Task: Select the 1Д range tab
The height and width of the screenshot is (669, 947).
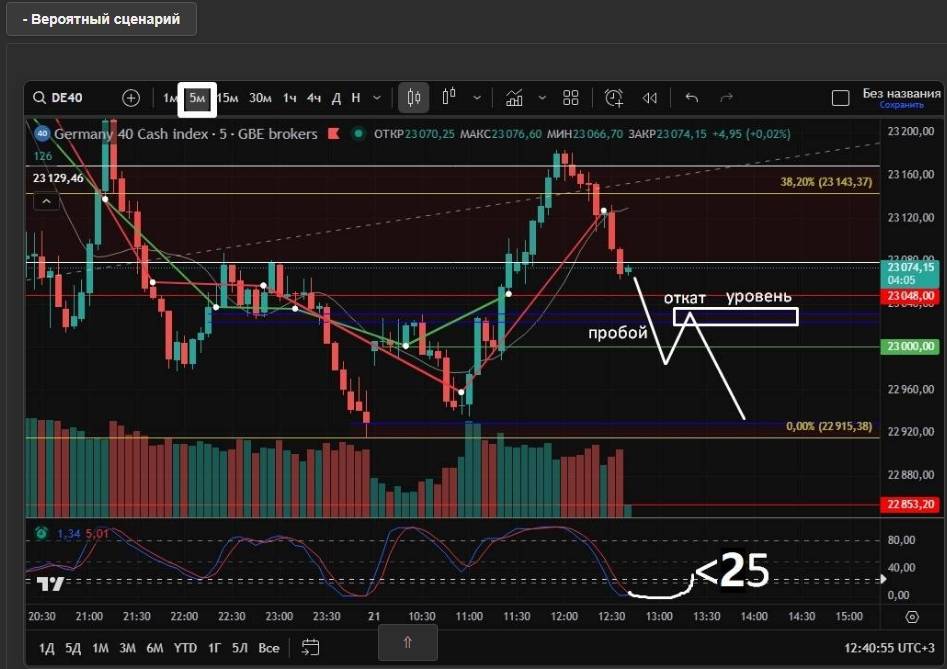Action: [x=47, y=648]
